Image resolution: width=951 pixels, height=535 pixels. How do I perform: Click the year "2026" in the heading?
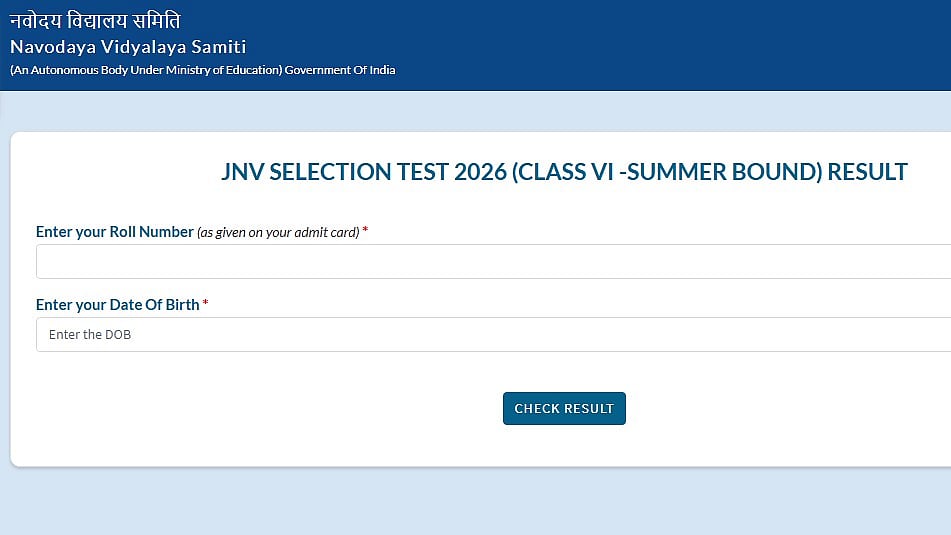coord(480,172)
